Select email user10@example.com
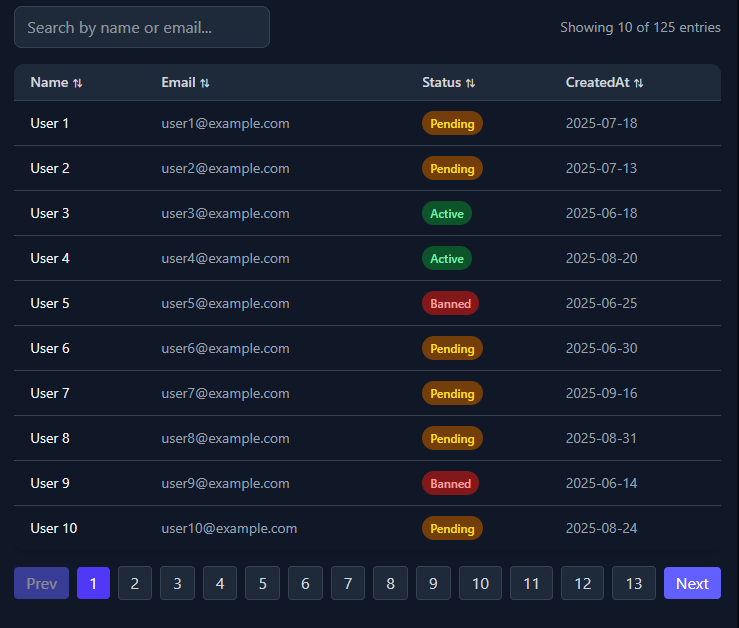 [229, 529]
